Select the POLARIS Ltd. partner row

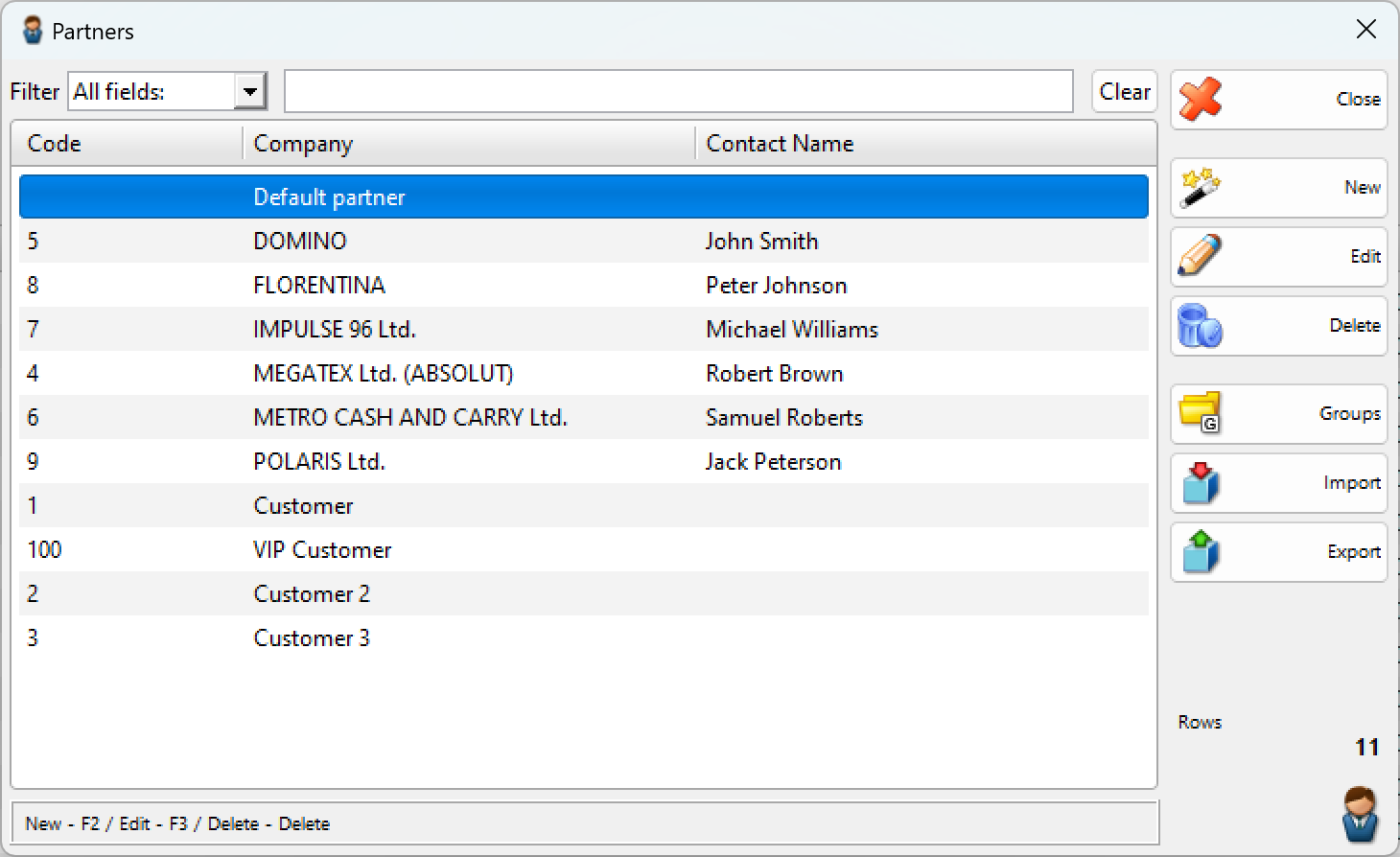[583, 461]
